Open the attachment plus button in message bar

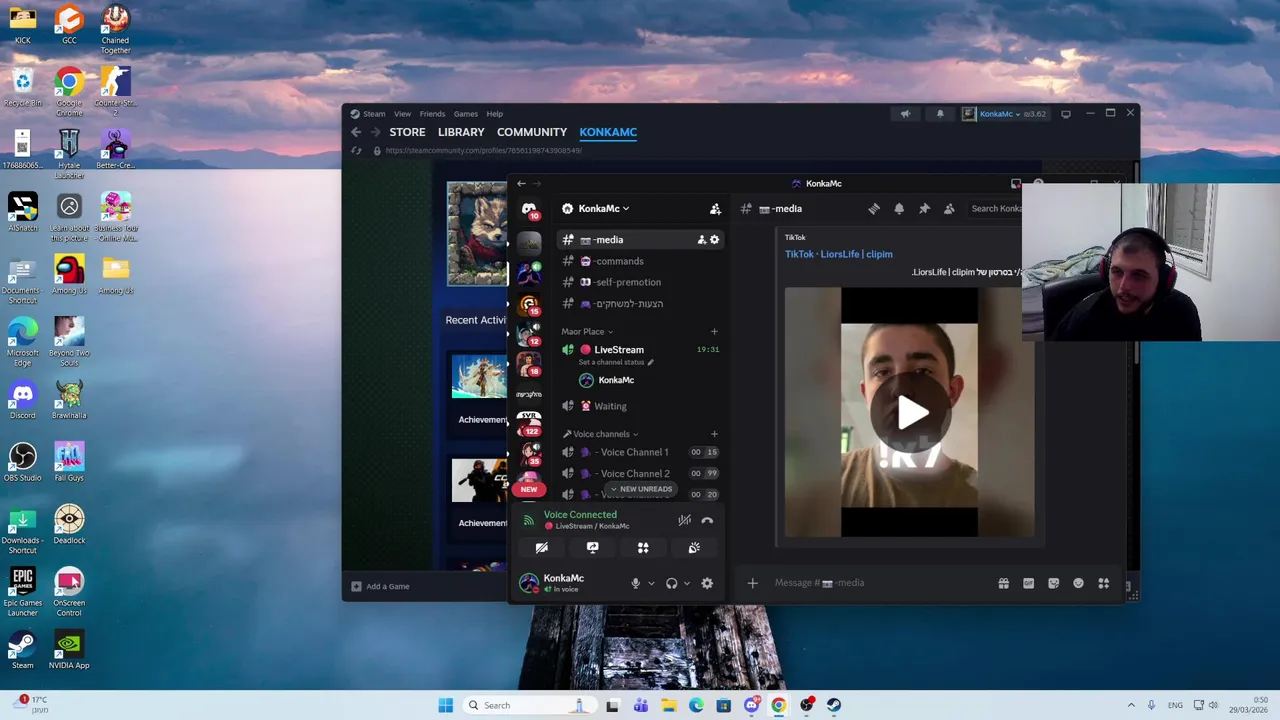click(752, 583)
